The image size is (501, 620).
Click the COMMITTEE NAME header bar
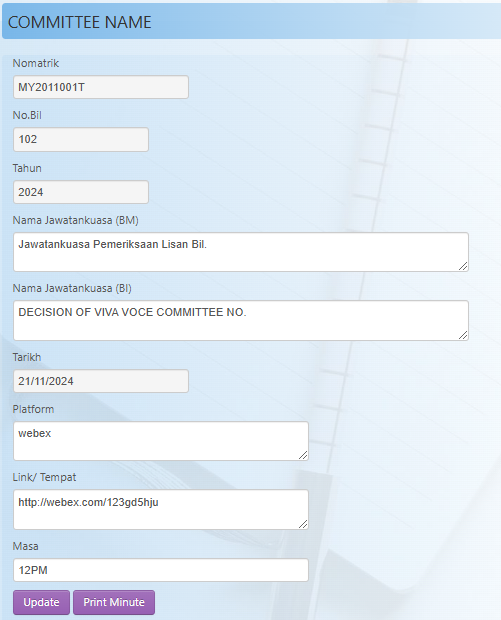point(251,22)
